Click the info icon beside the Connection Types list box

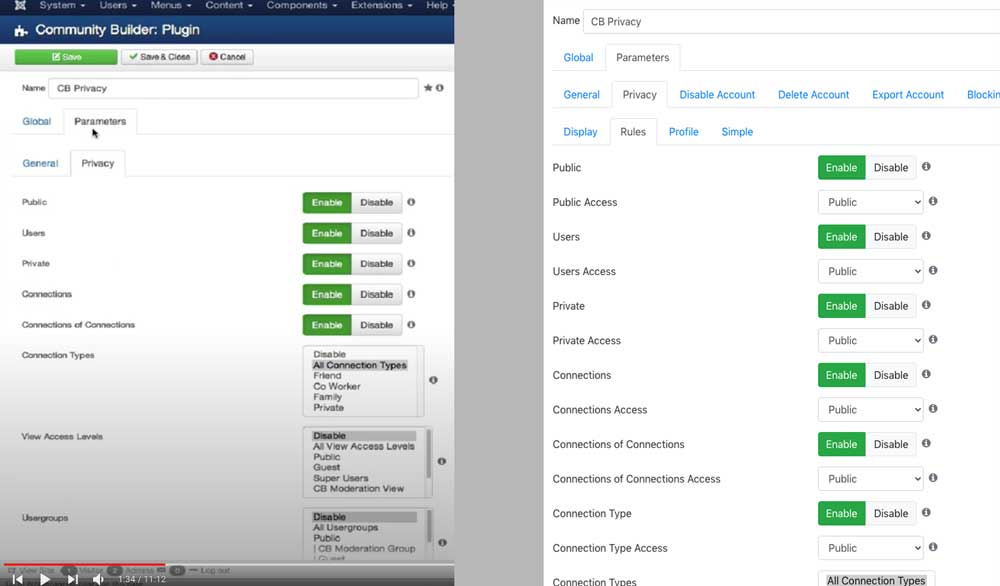[434, 380]
